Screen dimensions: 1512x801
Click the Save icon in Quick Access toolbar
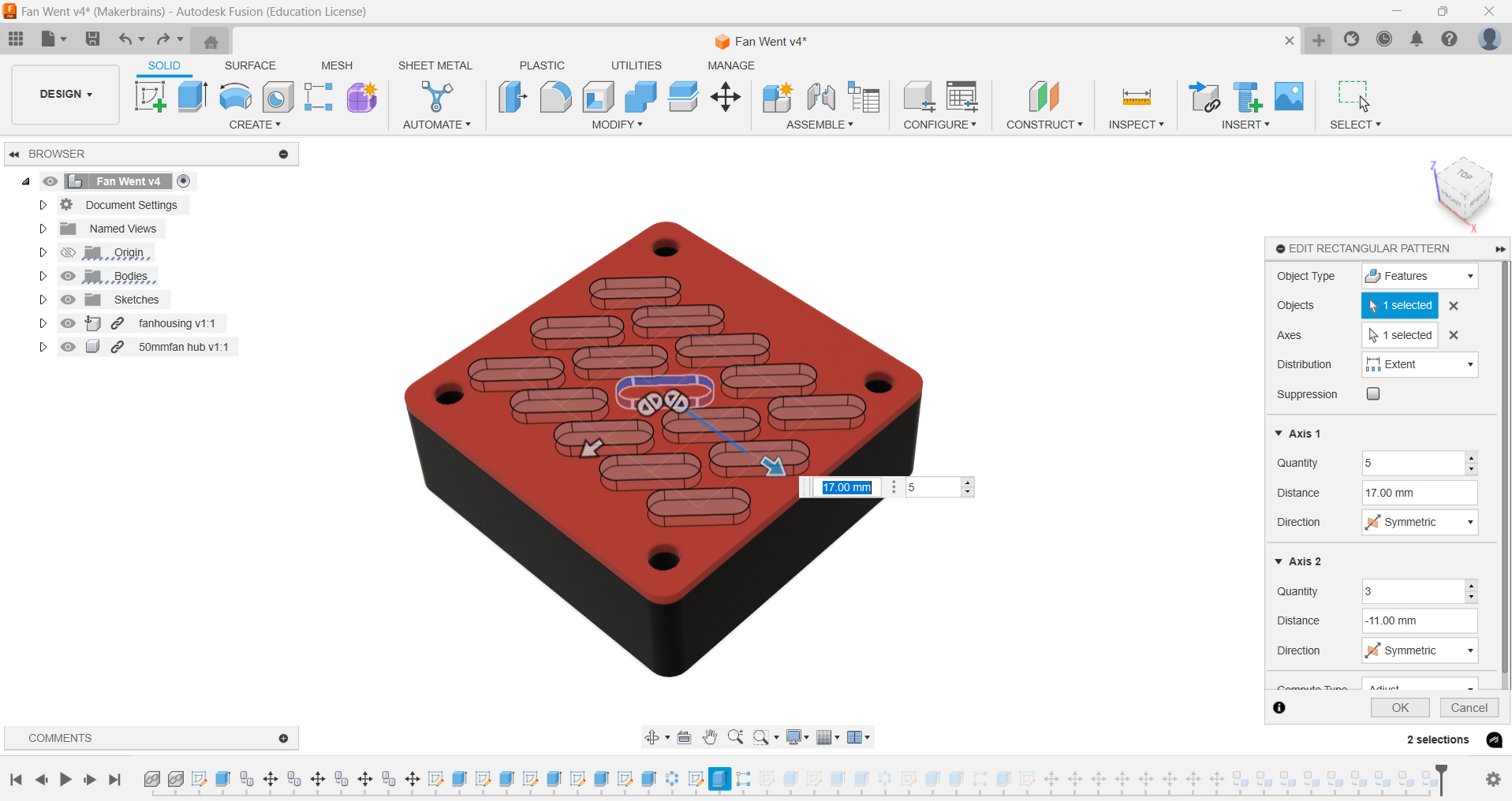pos(92,39)
